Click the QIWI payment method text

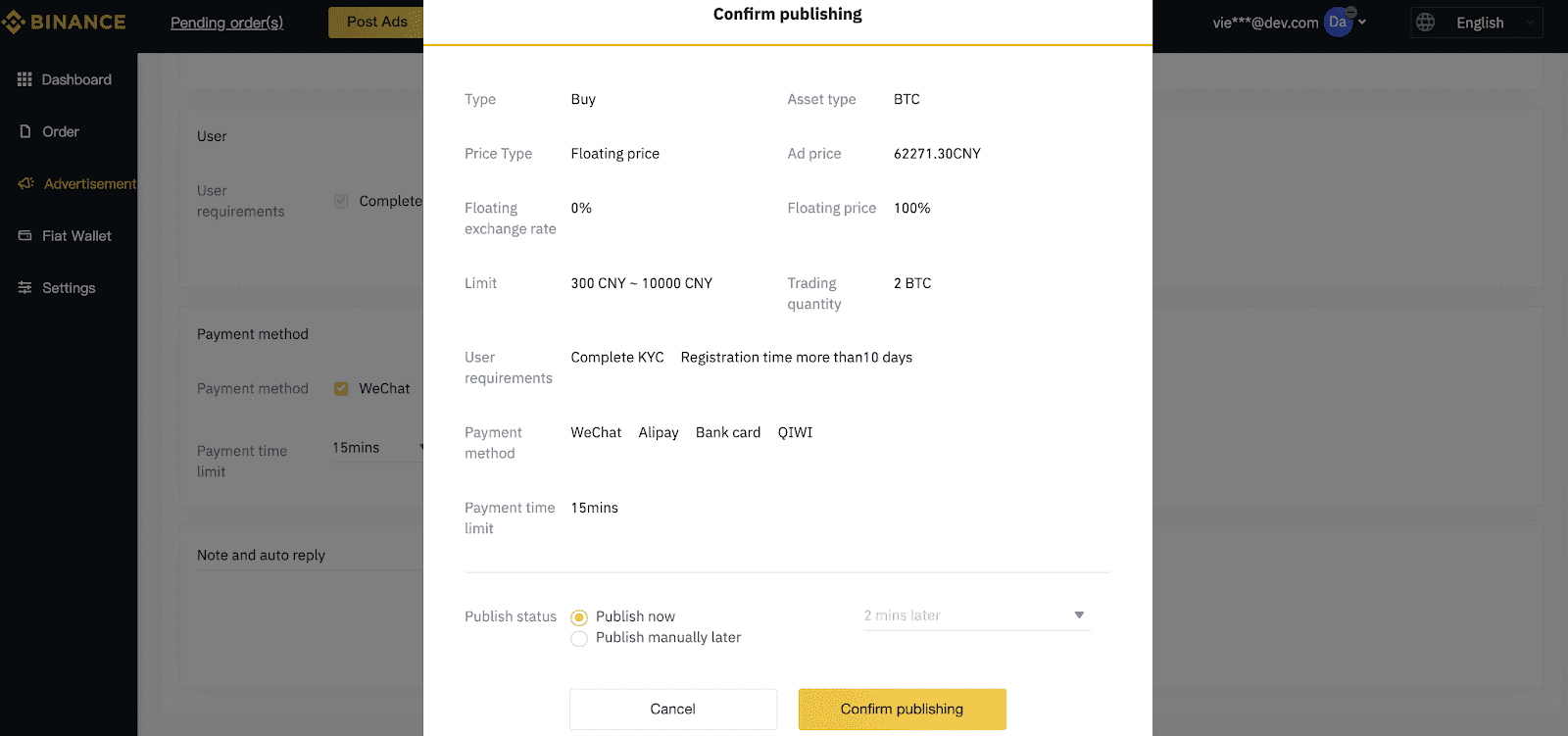(796, 433)
